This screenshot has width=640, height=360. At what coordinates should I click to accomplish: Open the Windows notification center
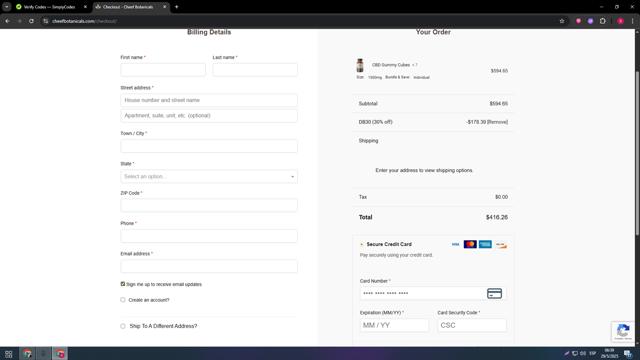(628, 353)
